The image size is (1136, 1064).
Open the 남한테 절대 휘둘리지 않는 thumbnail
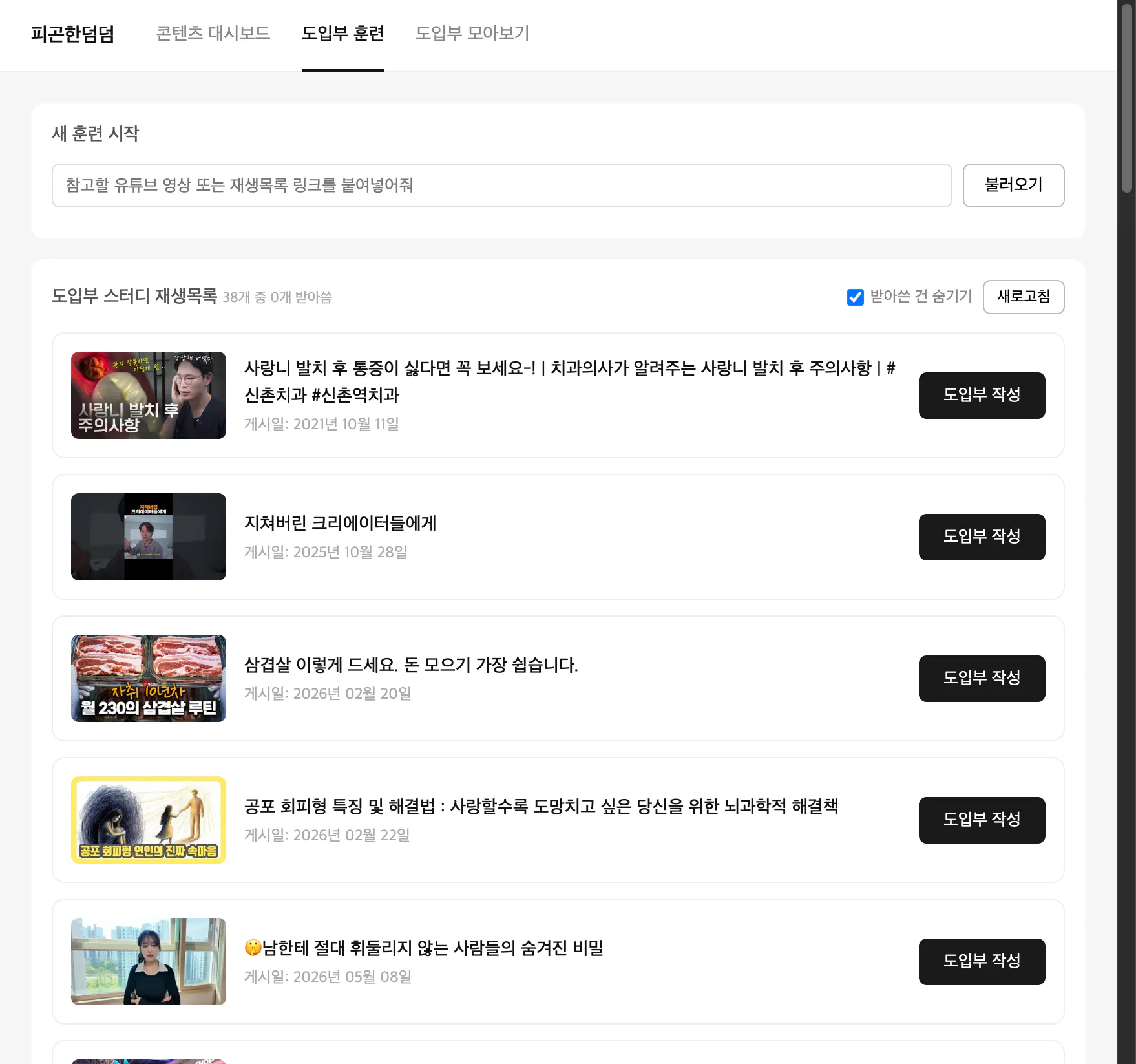pyautogui.click(x=149, y=961)
